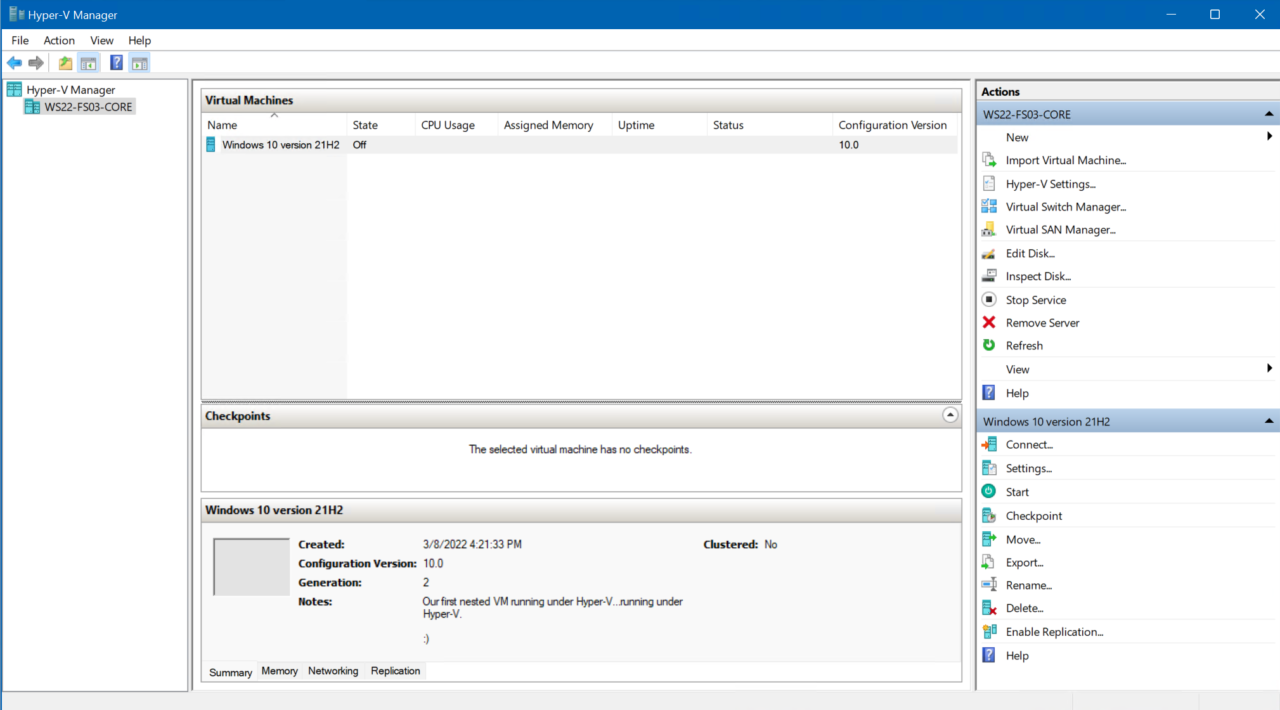Click the Enable Replication icon
Image resolution: width=1280 pixels, height=710 pixels.
pos(989,632)
